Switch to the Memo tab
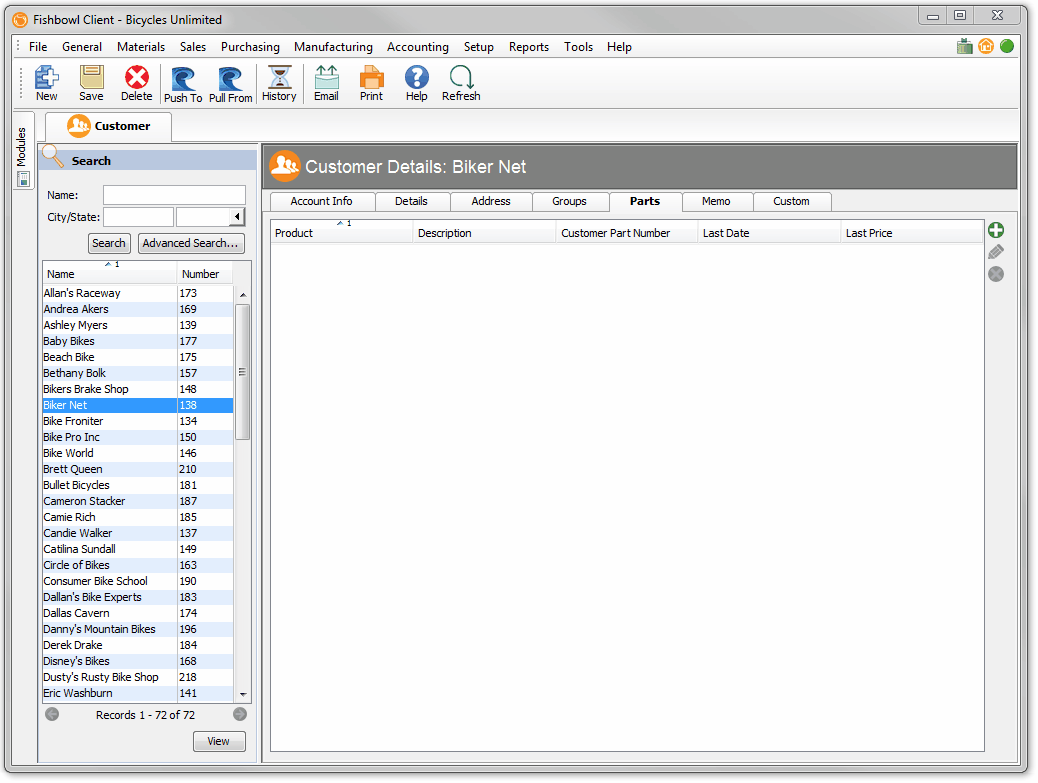Screen dimensions: 1038x783 click(716, 201)
